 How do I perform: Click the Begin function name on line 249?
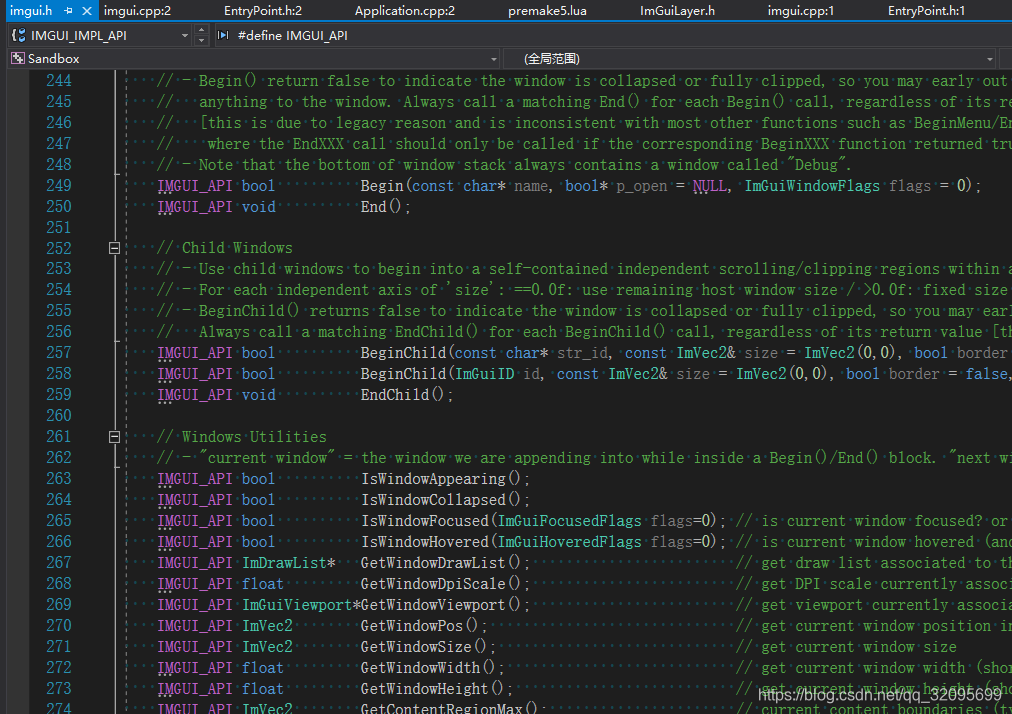pyautogui.click(x=381, y=186)
